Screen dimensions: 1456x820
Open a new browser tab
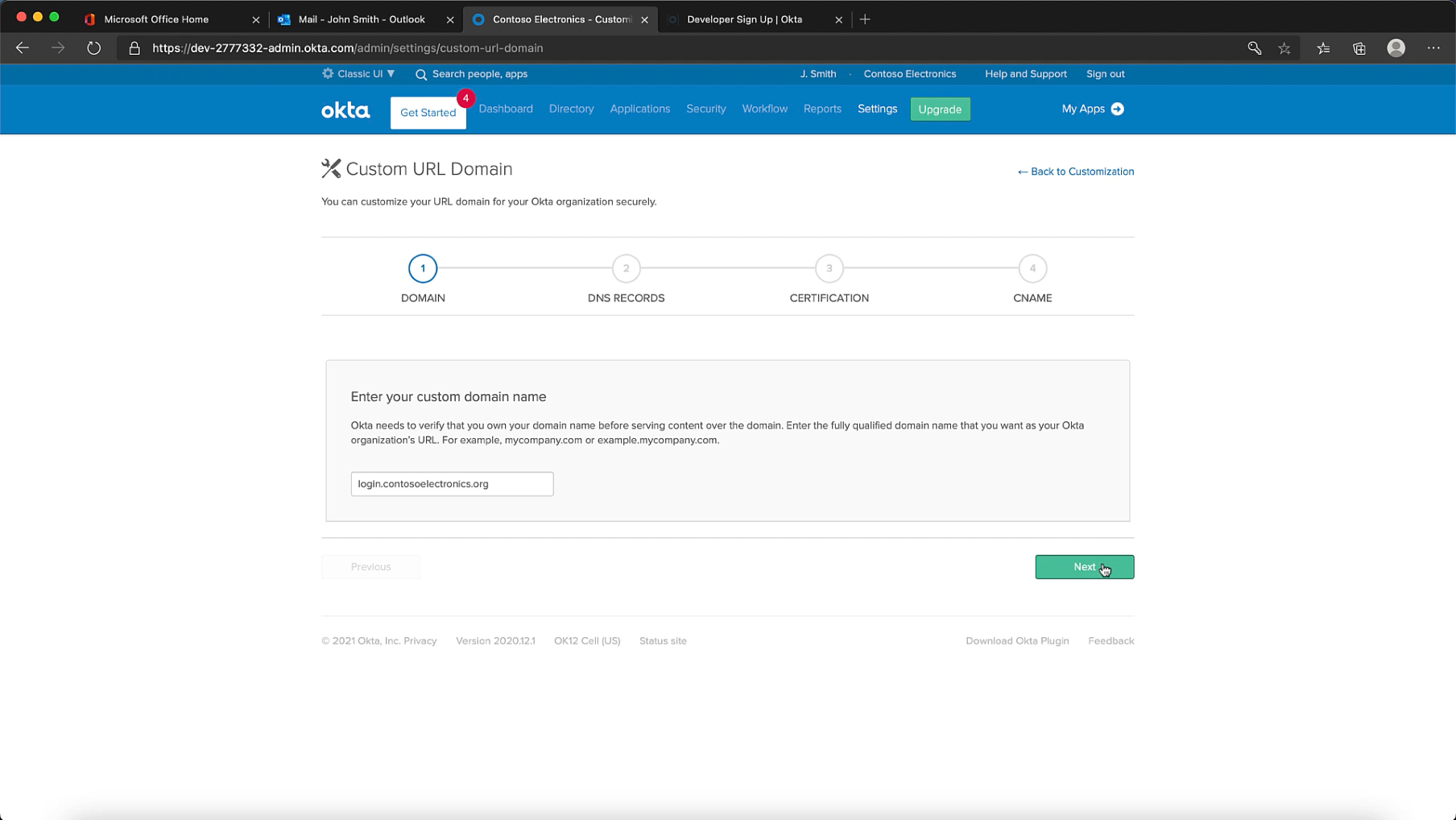[x=865, y=19]
